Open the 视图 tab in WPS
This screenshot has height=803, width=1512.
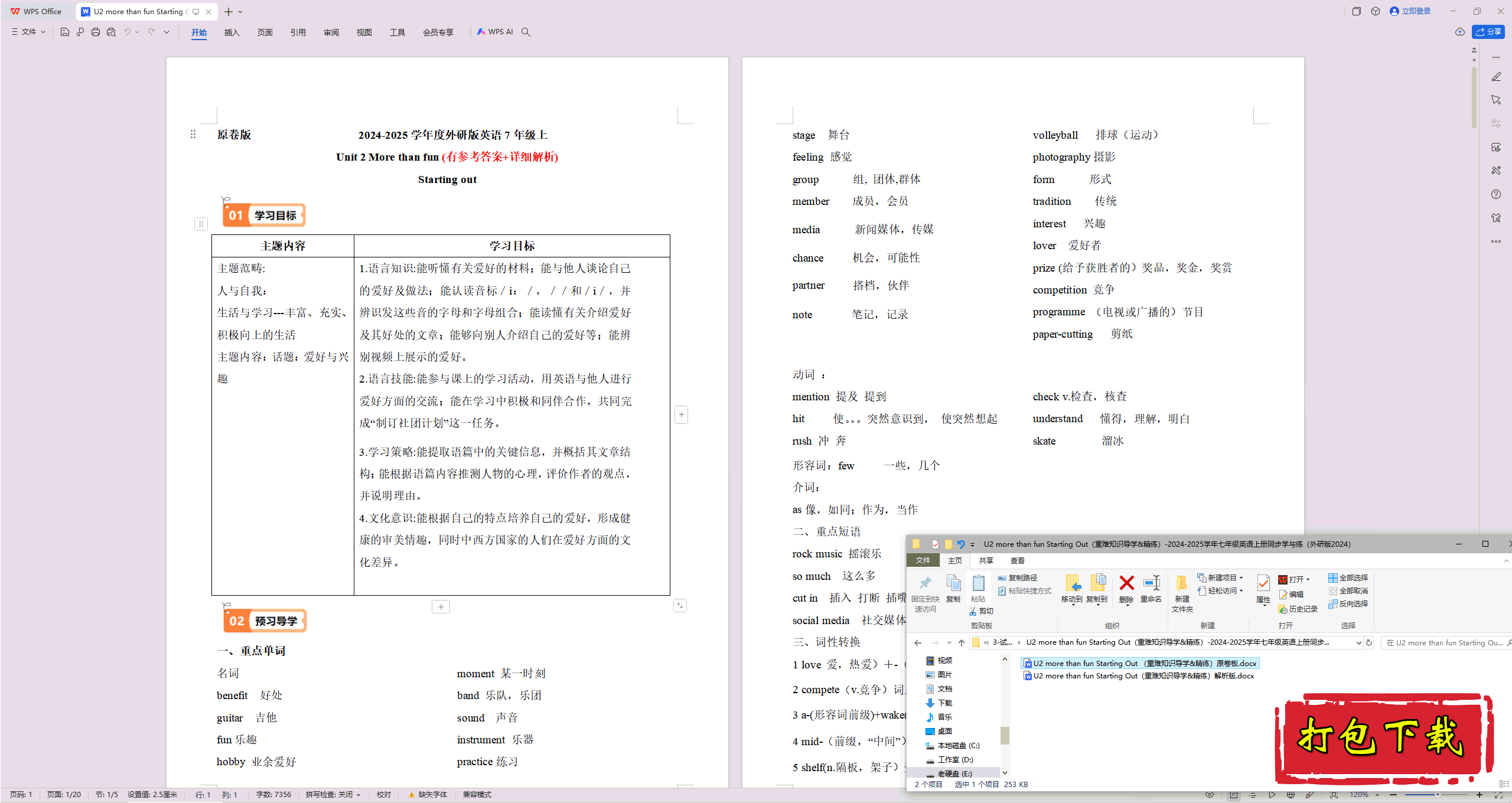(364, 32)
